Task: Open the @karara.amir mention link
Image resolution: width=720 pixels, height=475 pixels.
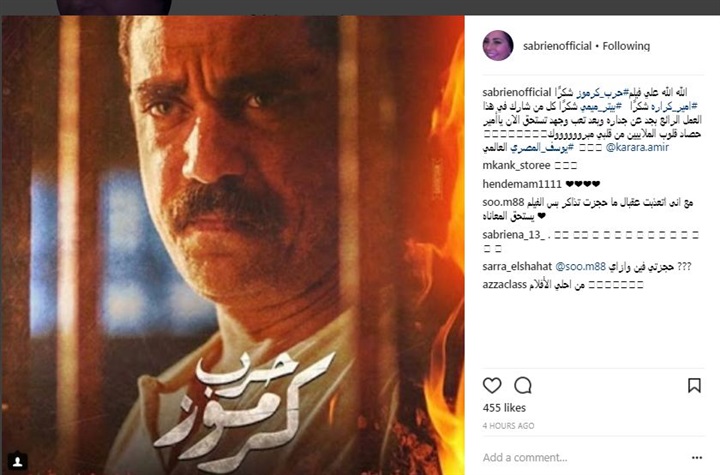Action: click(637, 147)
